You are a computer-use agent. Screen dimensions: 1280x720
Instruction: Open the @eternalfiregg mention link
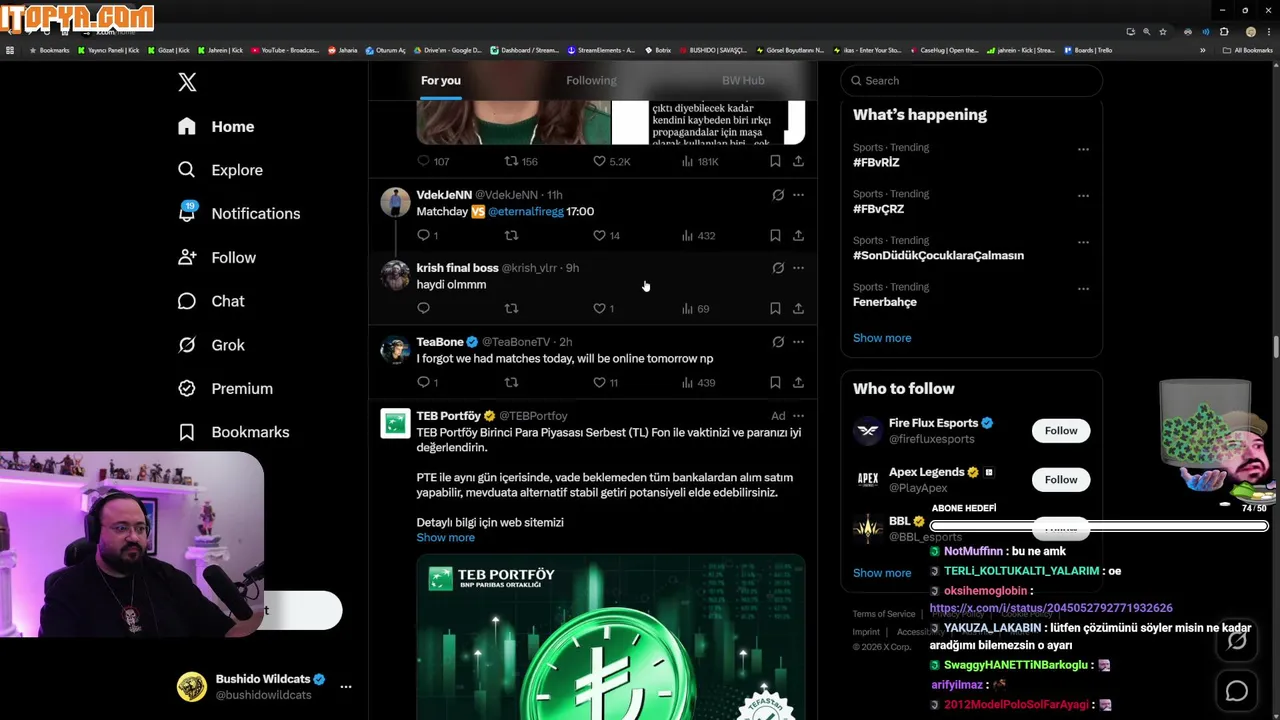[x=525, y=212]
